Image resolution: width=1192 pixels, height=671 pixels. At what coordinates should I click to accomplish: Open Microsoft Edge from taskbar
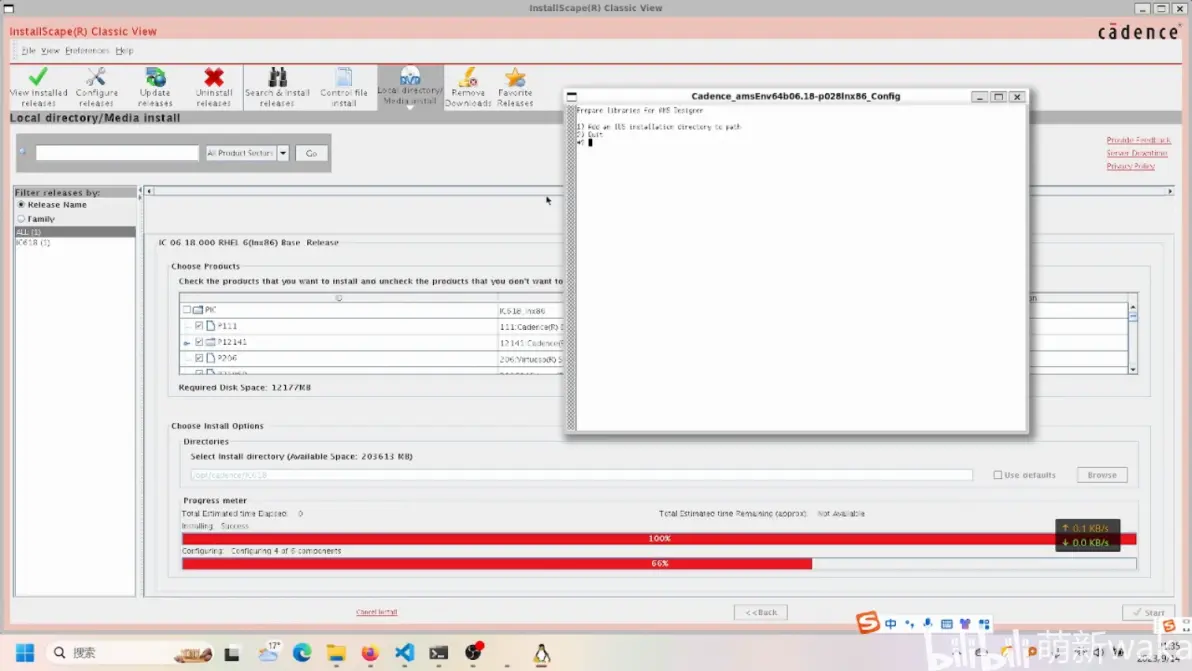click(x=302, y=653)
